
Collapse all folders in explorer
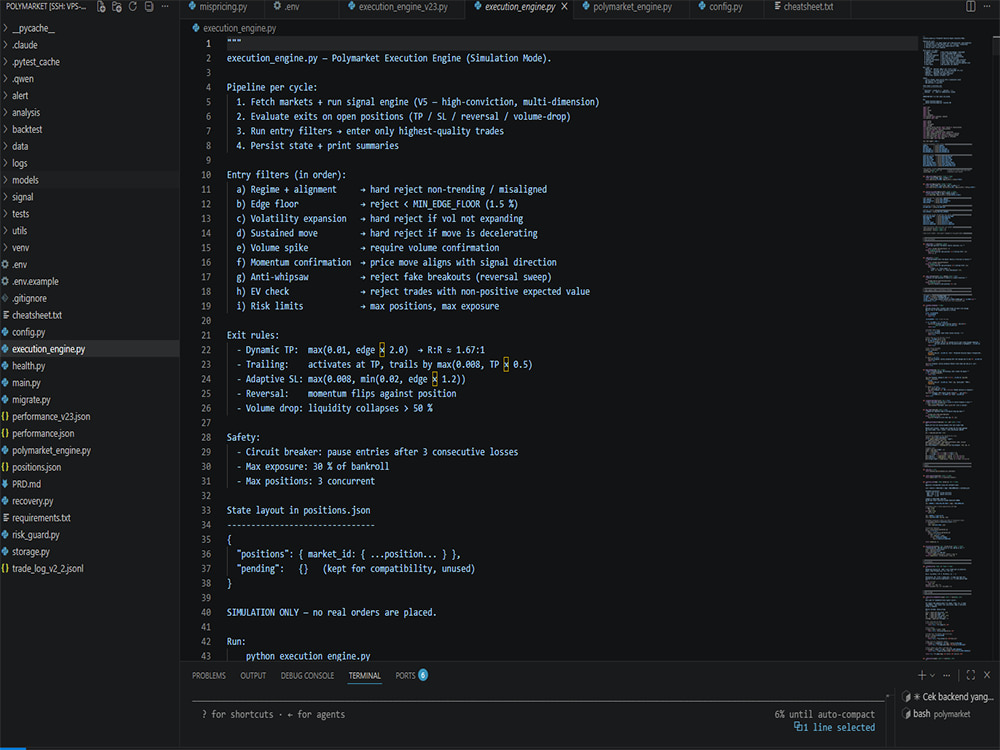click(x=149, y=6)
